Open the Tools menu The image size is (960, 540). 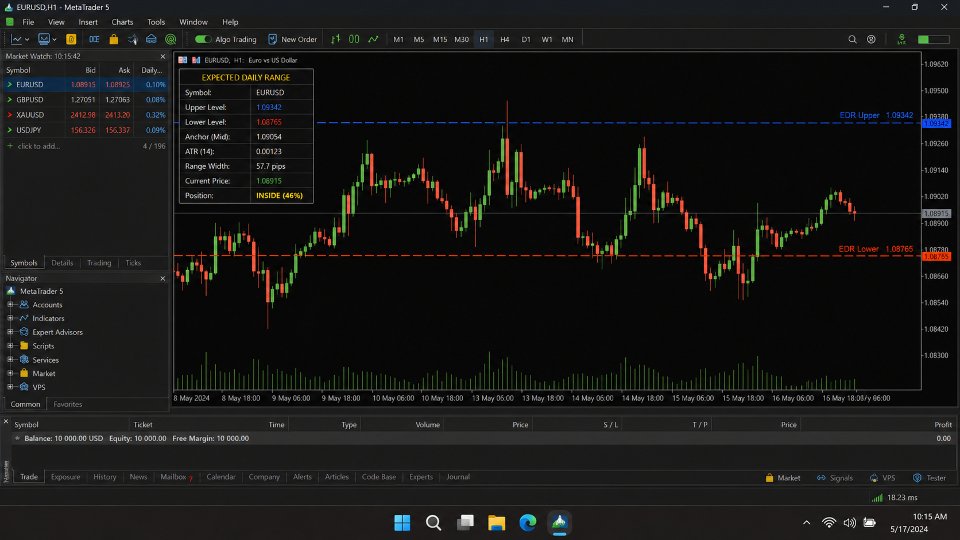(x=156, y=22)
